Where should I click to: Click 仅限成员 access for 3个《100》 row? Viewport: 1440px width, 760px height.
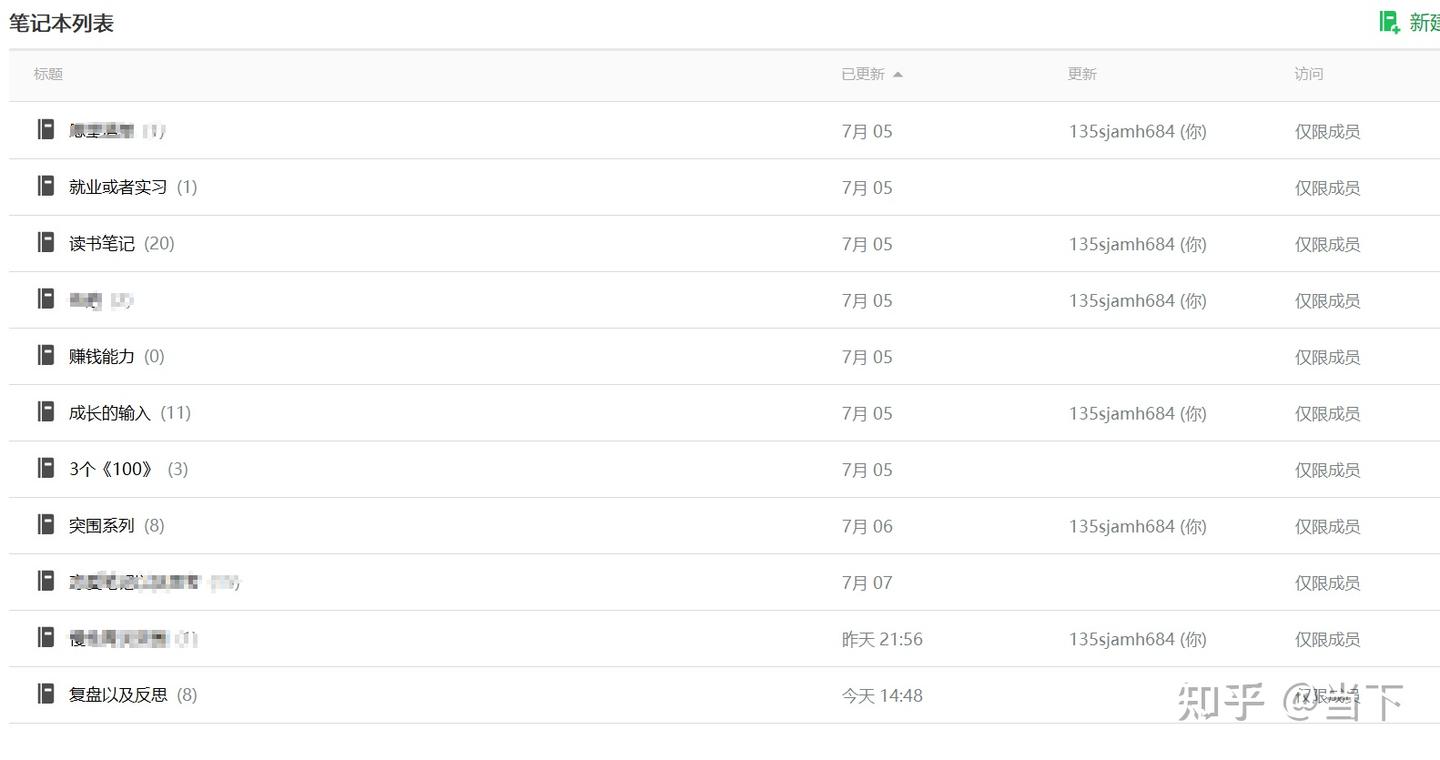[1327, 470]
